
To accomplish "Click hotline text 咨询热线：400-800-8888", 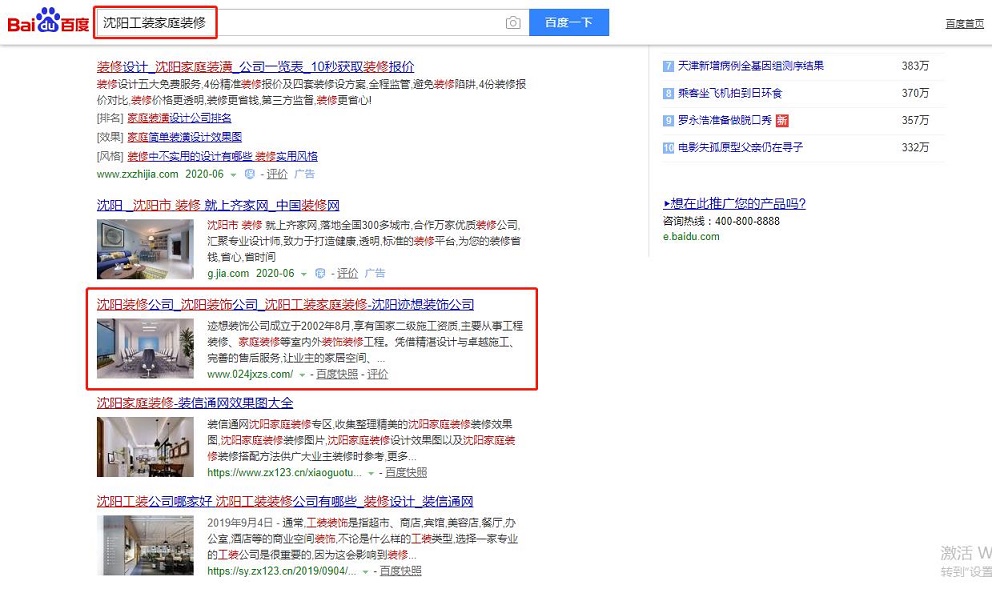I will [x=721, y=222].
